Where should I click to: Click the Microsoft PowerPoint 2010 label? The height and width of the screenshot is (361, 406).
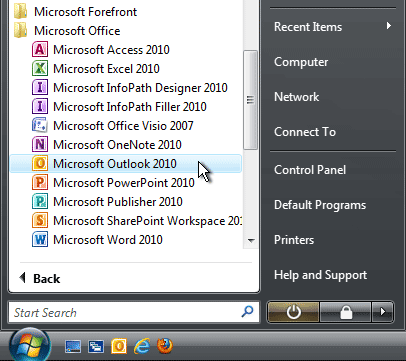[124, 183]
